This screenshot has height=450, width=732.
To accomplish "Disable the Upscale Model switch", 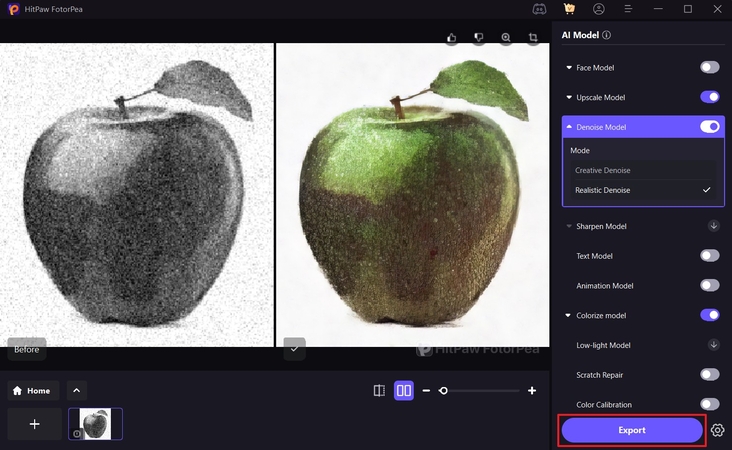I will (710, 97).
